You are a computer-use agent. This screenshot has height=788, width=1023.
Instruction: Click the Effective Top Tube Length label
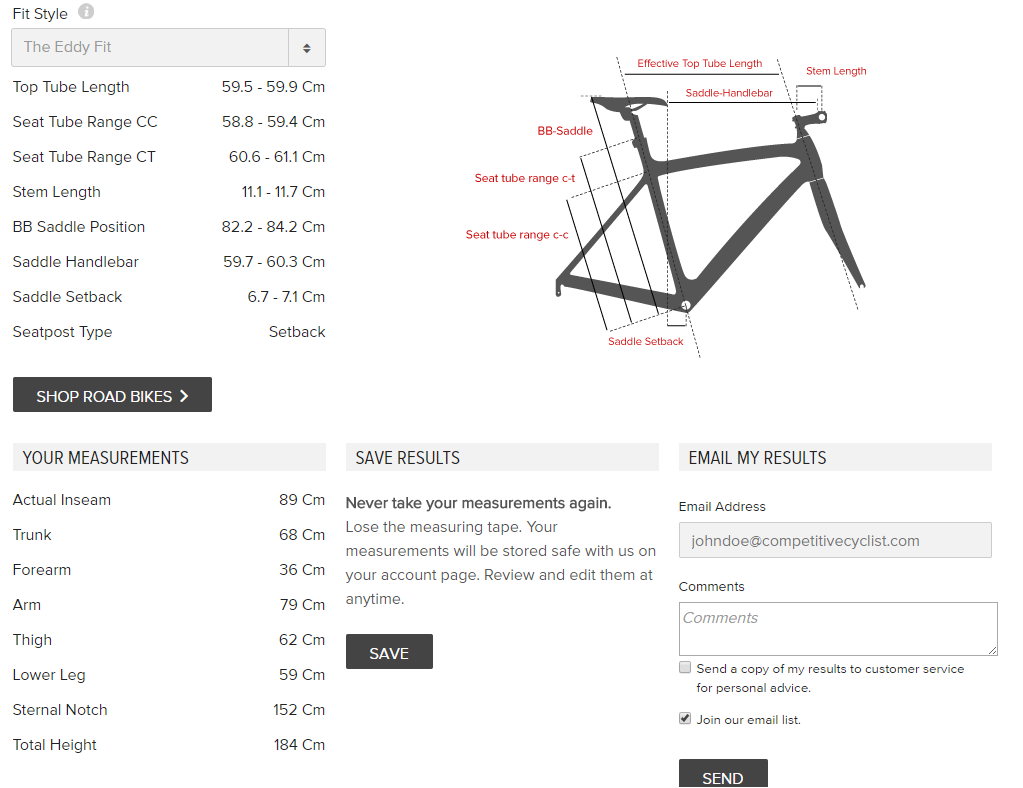coord(699,64)
